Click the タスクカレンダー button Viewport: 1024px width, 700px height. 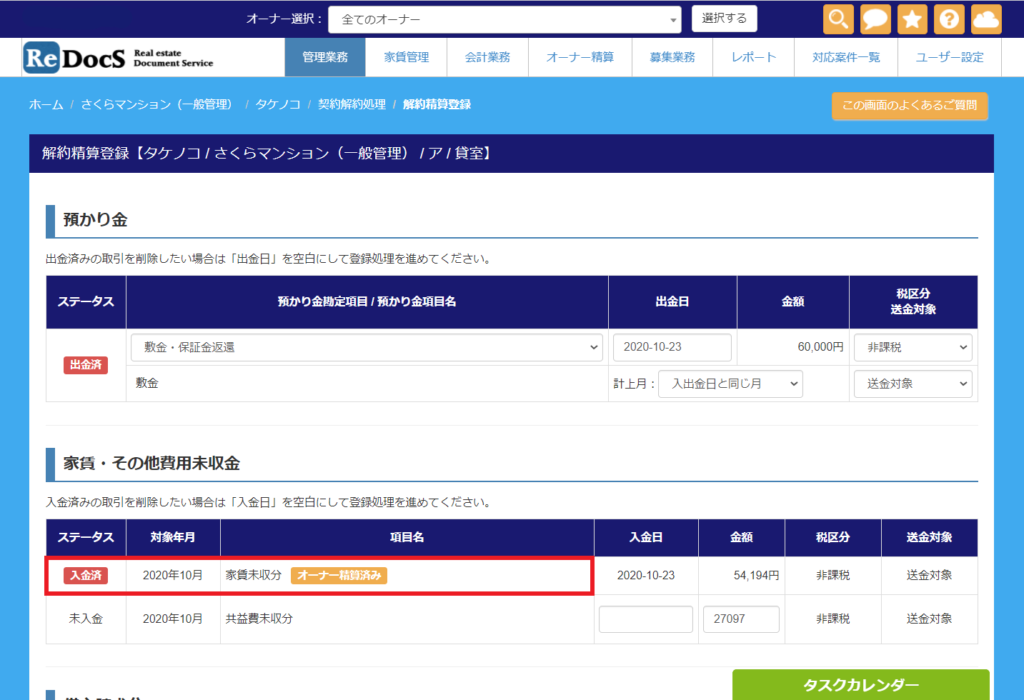point(861,685)
